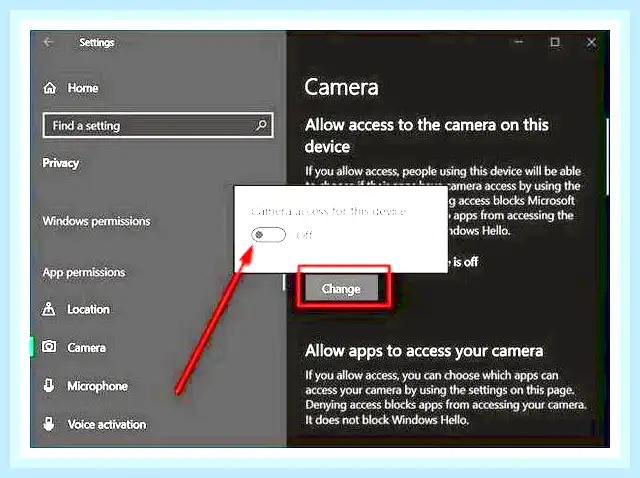Focus the Find a setting search box
This screenshot has width=640, height=478.
pyautogui.click(x=158, y=125)
